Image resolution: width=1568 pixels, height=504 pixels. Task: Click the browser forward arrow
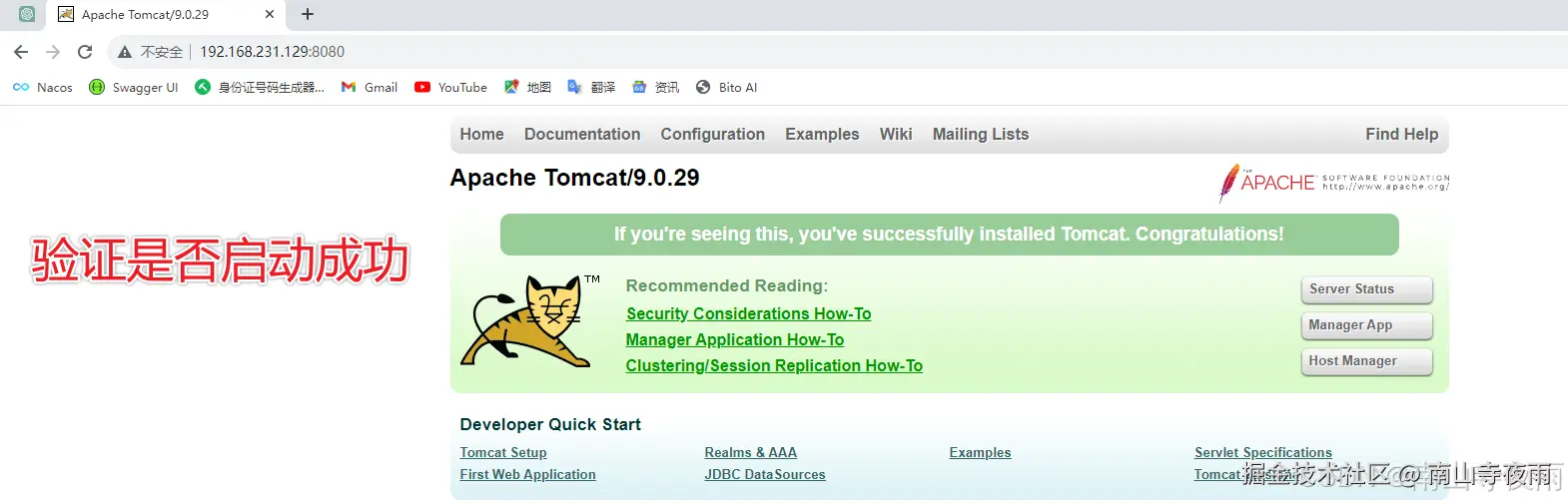(x=53, y=52)
